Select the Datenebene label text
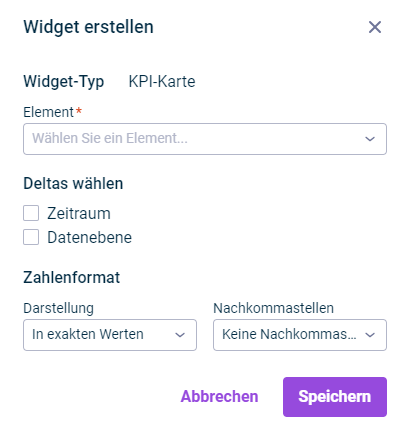The height and width of the screenshot is (431, 407). coord(90,237)
